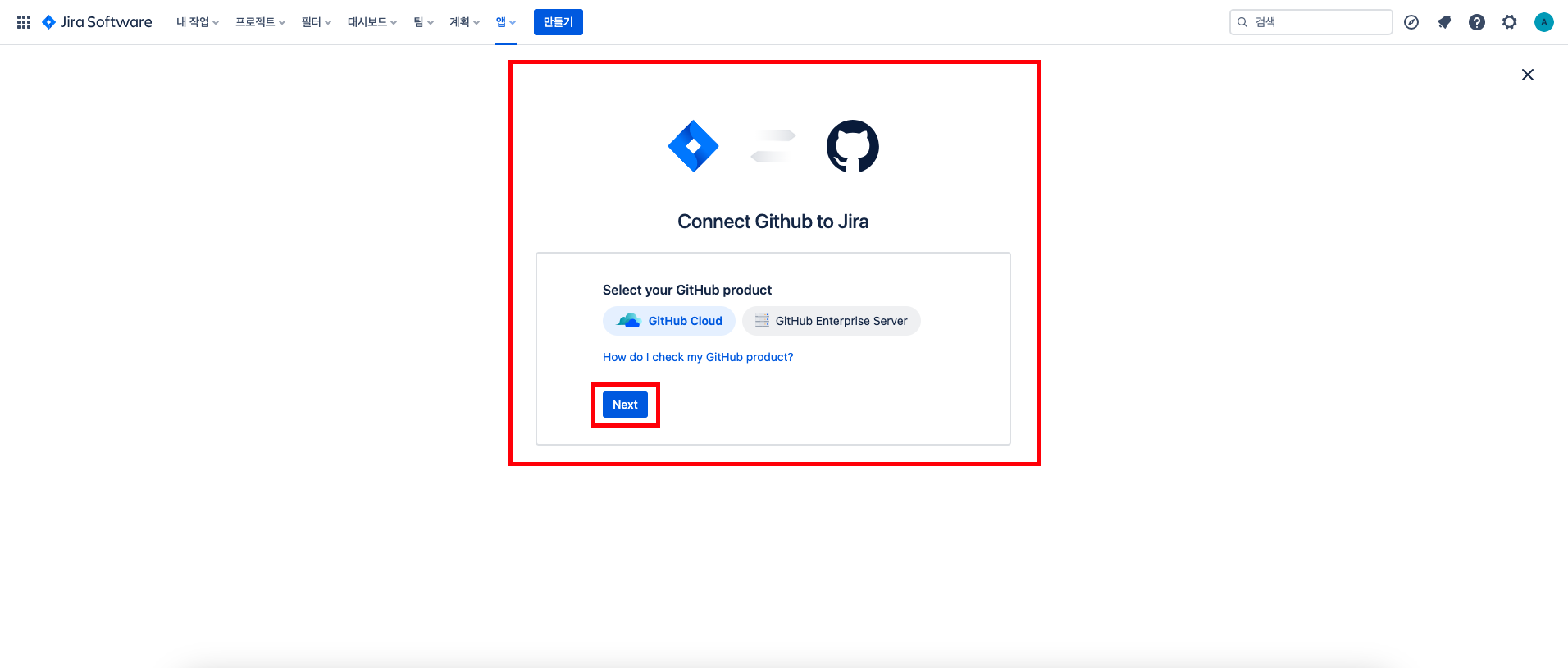The image size is (1568, 668).
Task: Expand the 내 작업 menu
Action: (198, 22)
